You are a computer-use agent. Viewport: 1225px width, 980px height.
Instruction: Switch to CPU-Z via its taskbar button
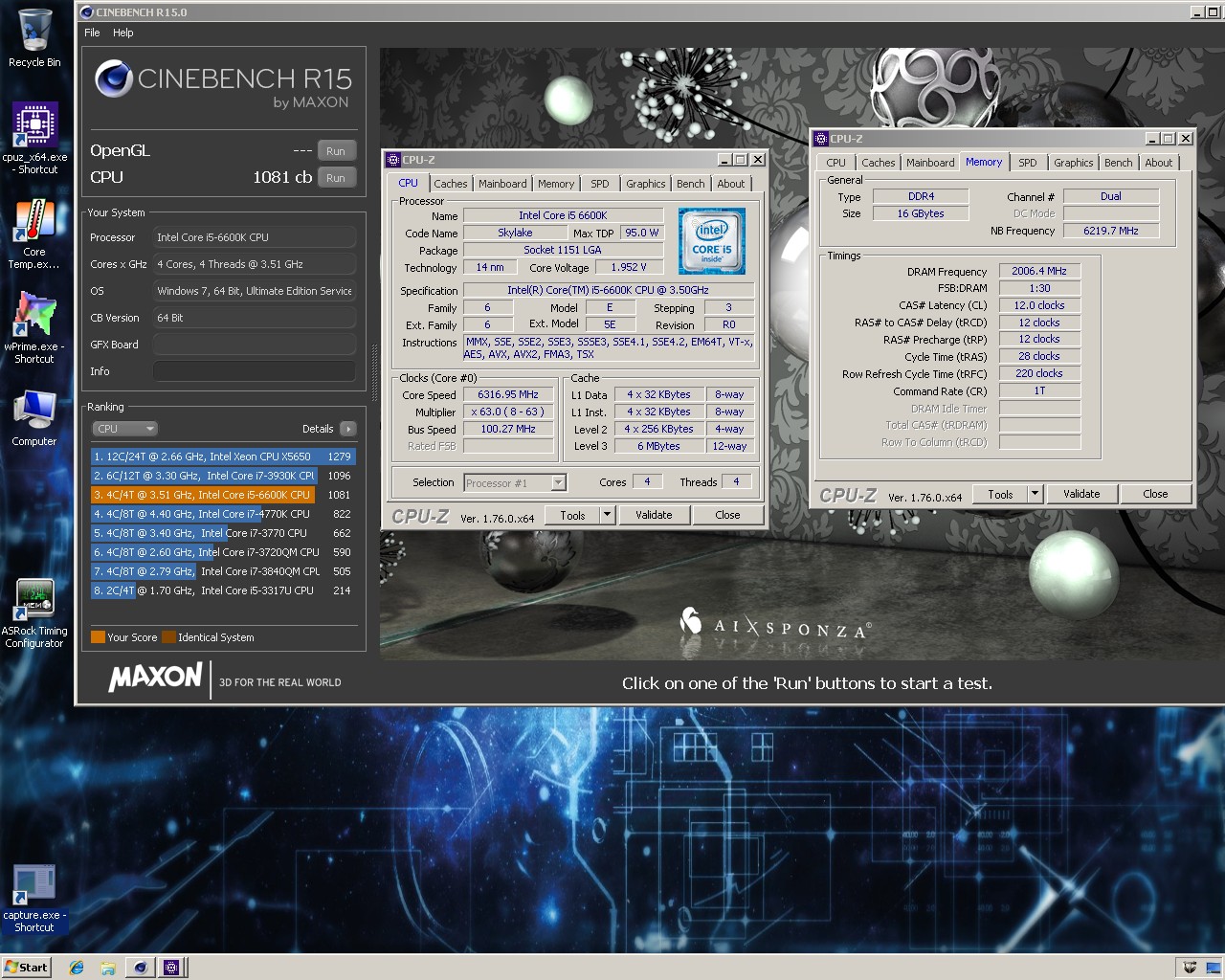click(x=171, y=968)
